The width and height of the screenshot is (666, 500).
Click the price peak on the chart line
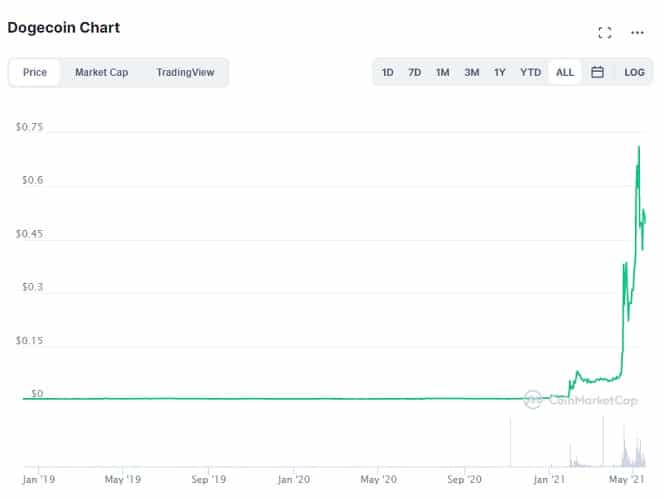click(639, 147)
